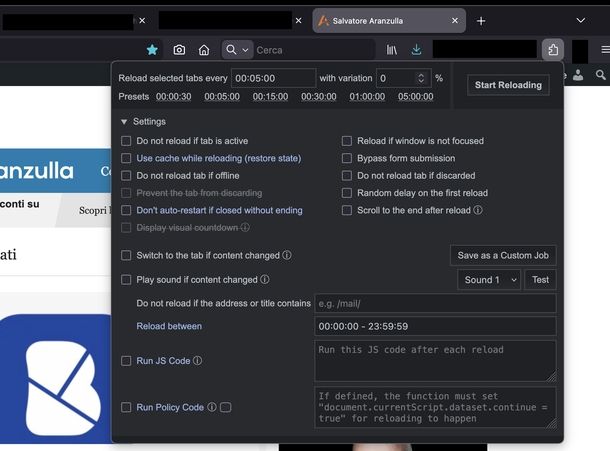
Task: Select the 00:05:00 preset link
Action: tap(222, 97)
